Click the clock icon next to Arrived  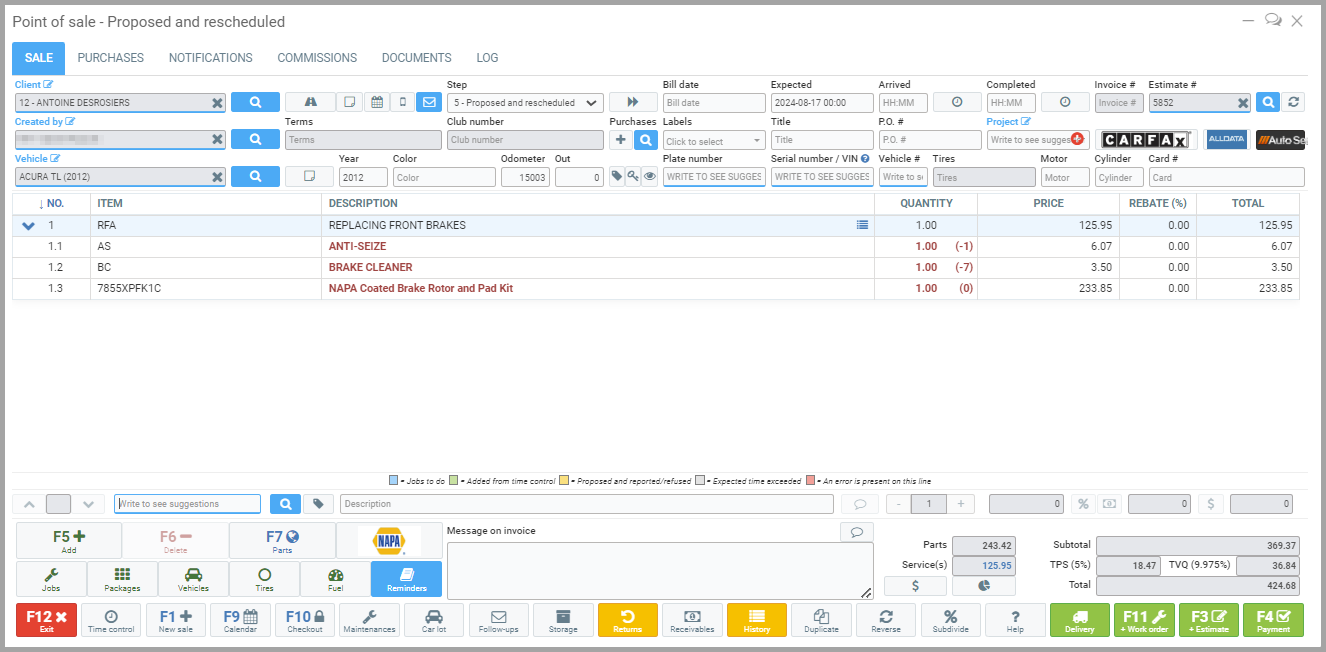957,102
